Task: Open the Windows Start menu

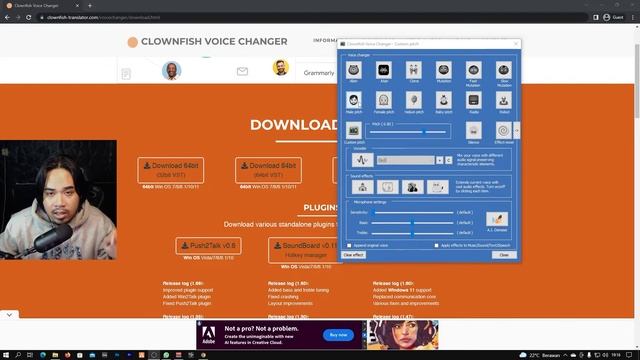Action: coord(6,355)
